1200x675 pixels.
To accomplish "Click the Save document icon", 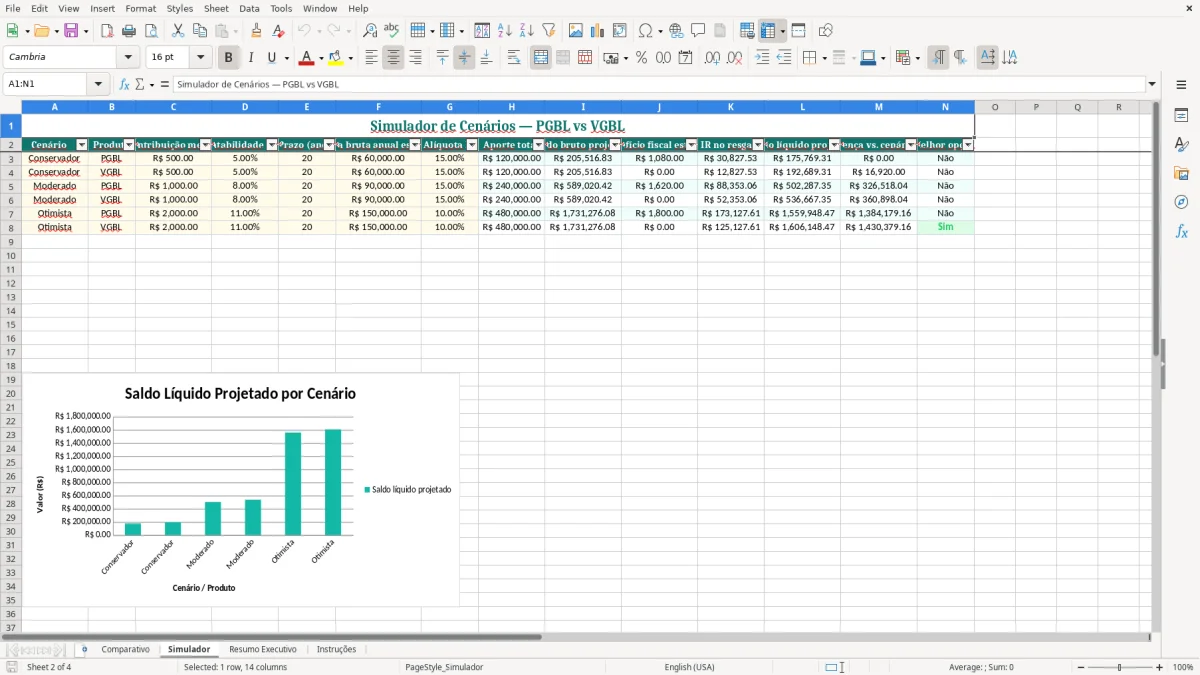I will coord(70,31).
